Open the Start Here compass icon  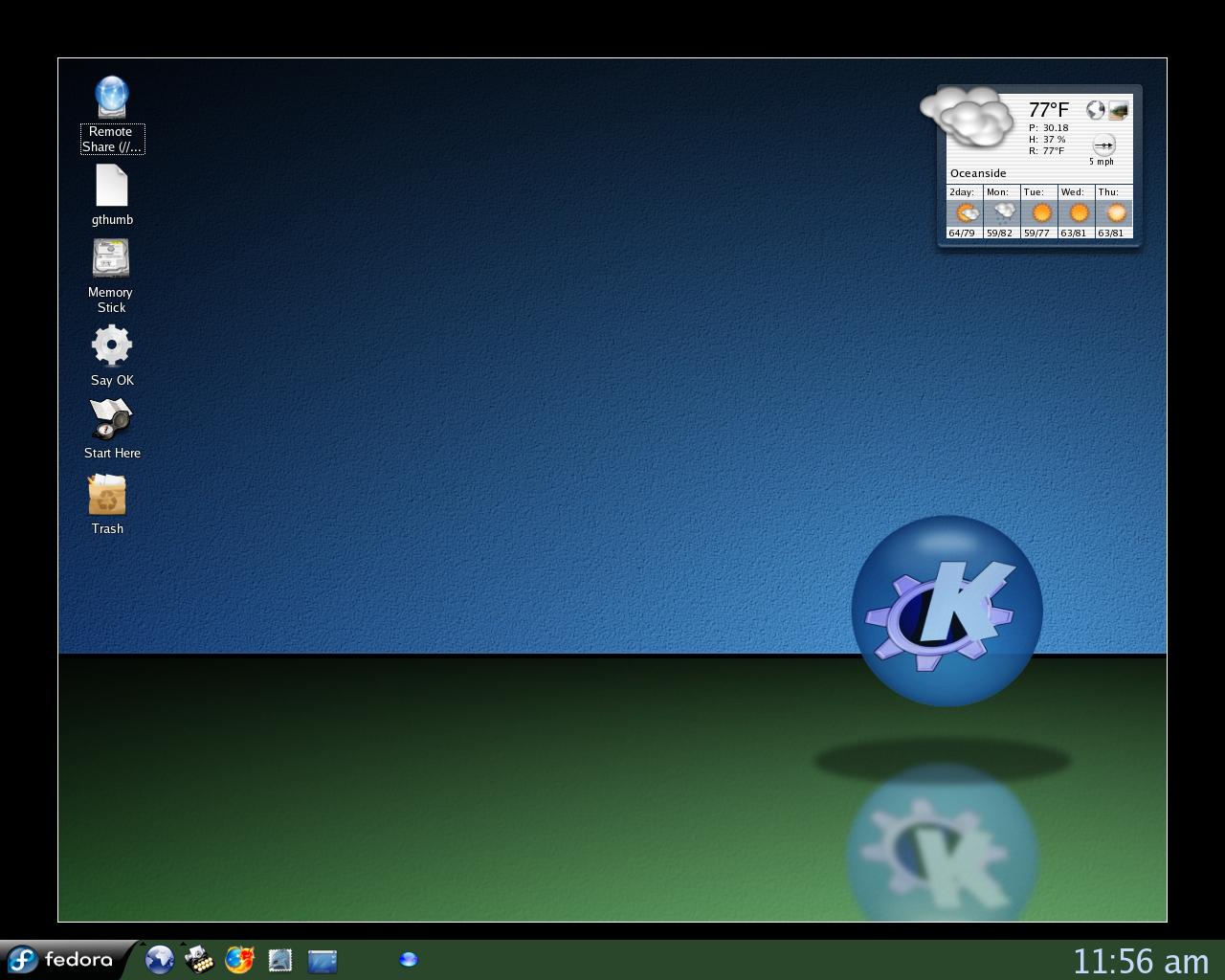click(x=111, y=419)
